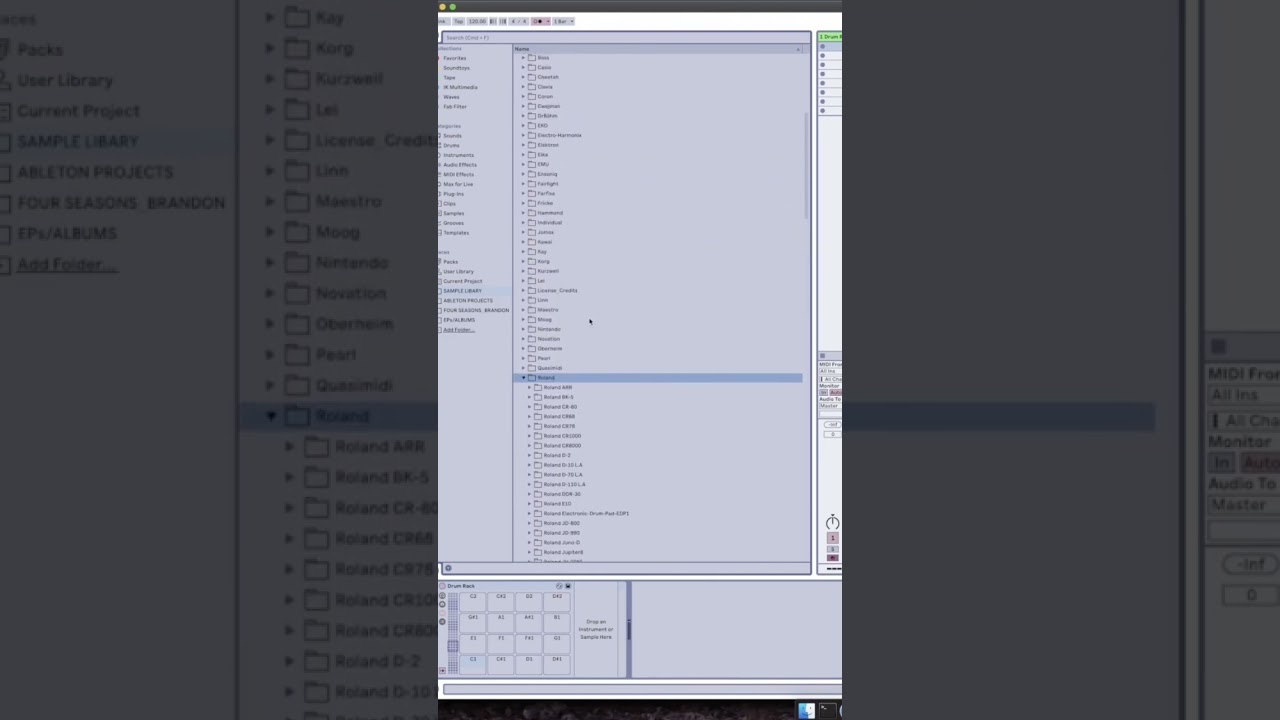Click the browser vertical scrollbar
The image size is (1280, 720).
coord(807,165)
